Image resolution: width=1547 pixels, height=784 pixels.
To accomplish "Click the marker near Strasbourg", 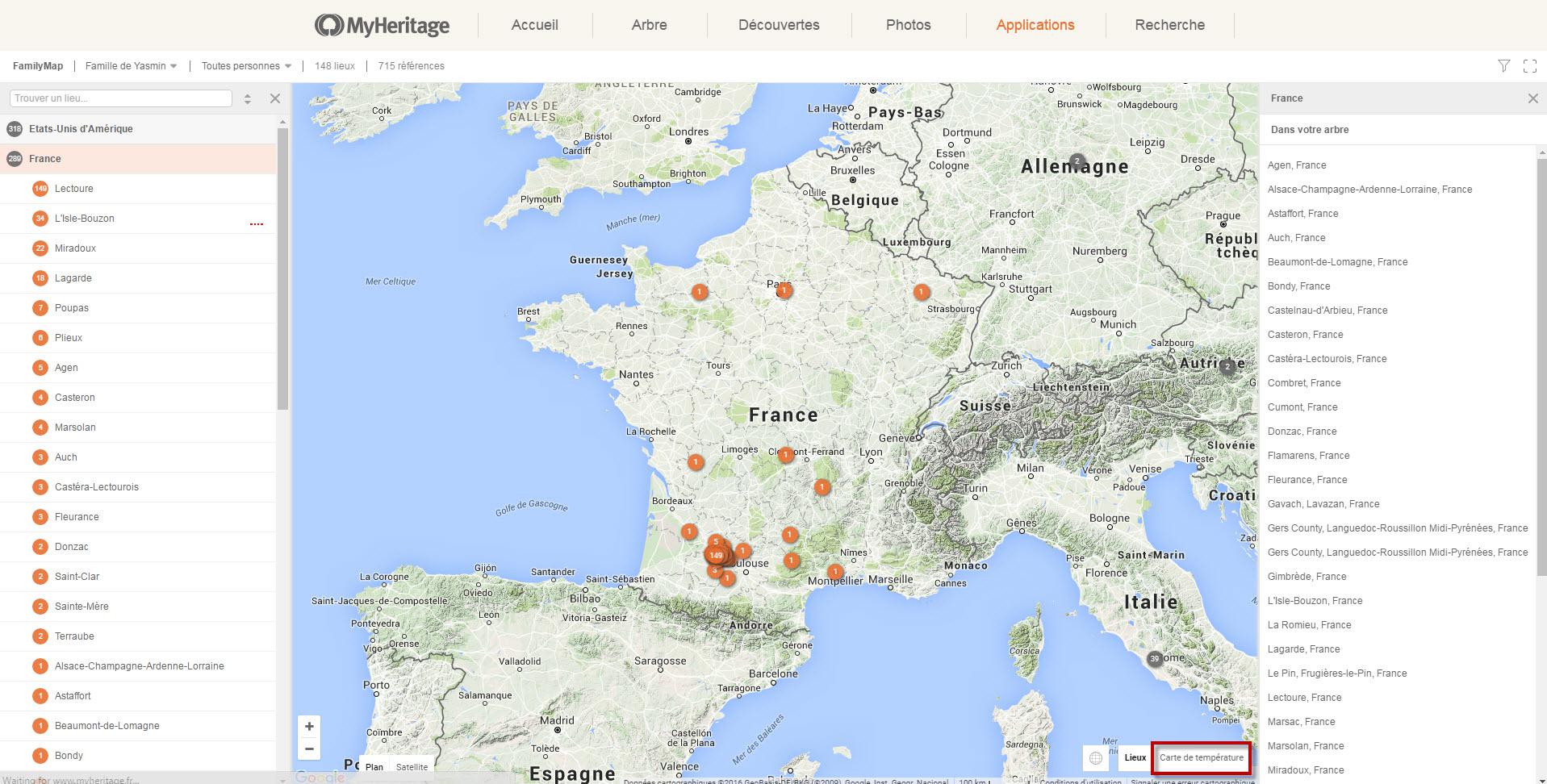I will [x=922, y=292].
